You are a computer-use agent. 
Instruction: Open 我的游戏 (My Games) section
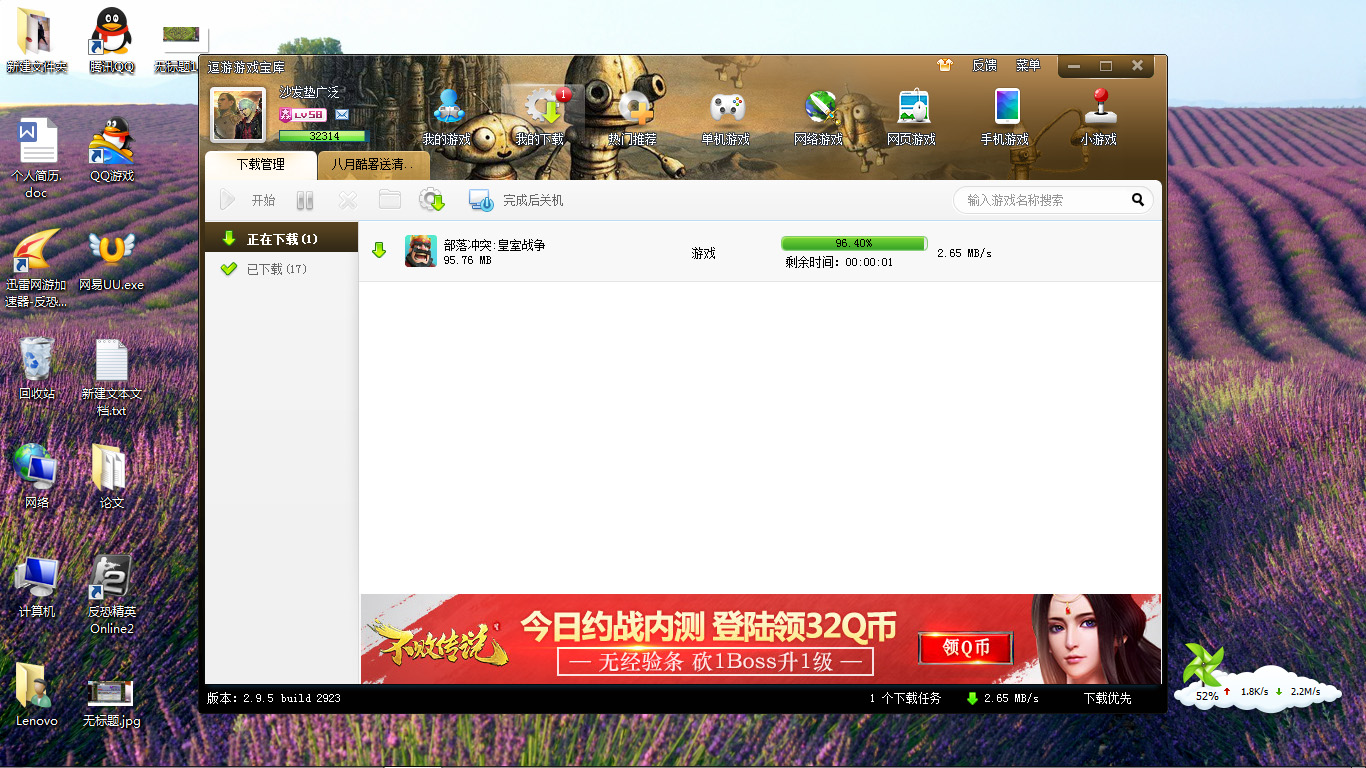point(447,119)
